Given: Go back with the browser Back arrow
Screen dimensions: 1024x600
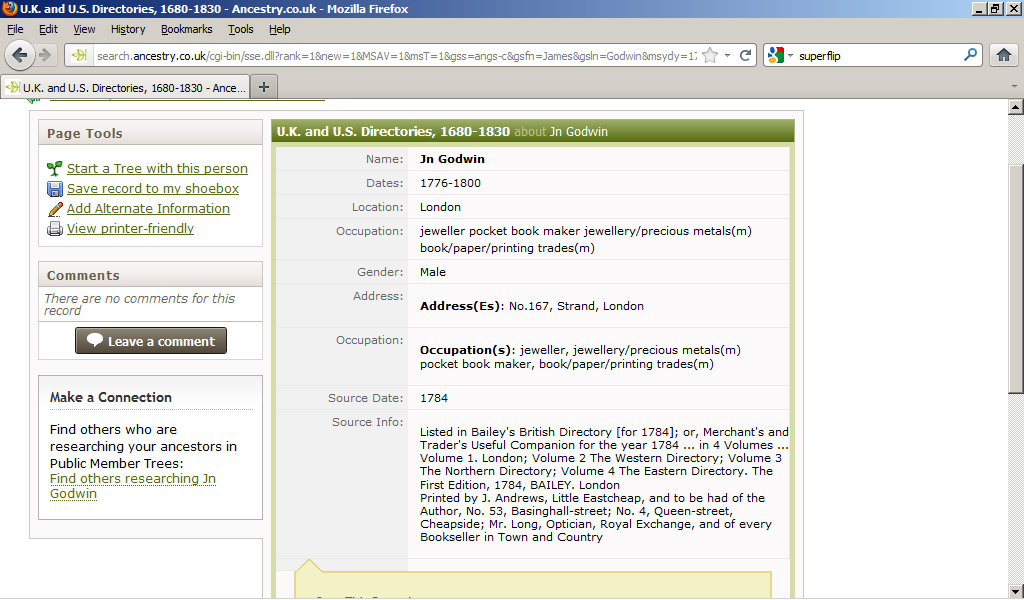Looking at the screenshot, I should tap(20, 55).
